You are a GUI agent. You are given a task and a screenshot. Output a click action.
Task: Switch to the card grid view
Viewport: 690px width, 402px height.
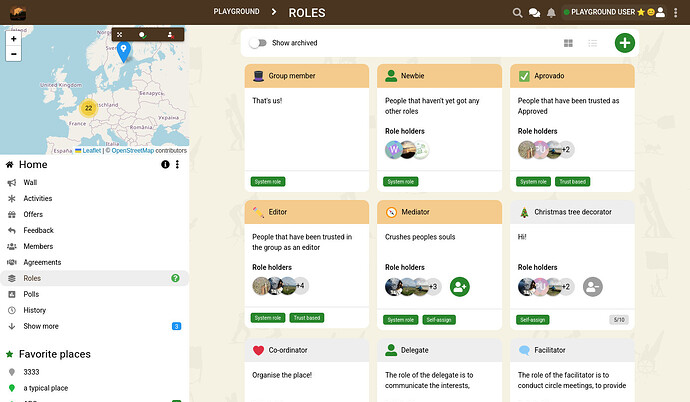pos(568,43)
